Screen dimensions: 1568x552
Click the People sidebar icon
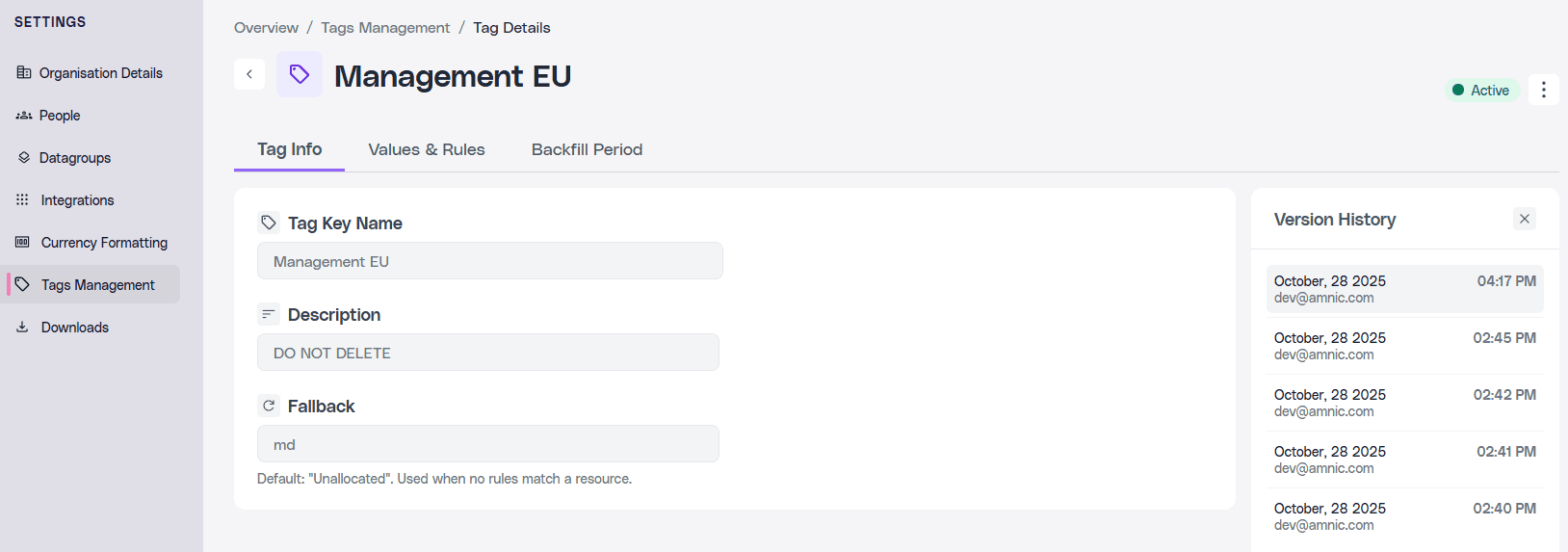pos(24,116)
